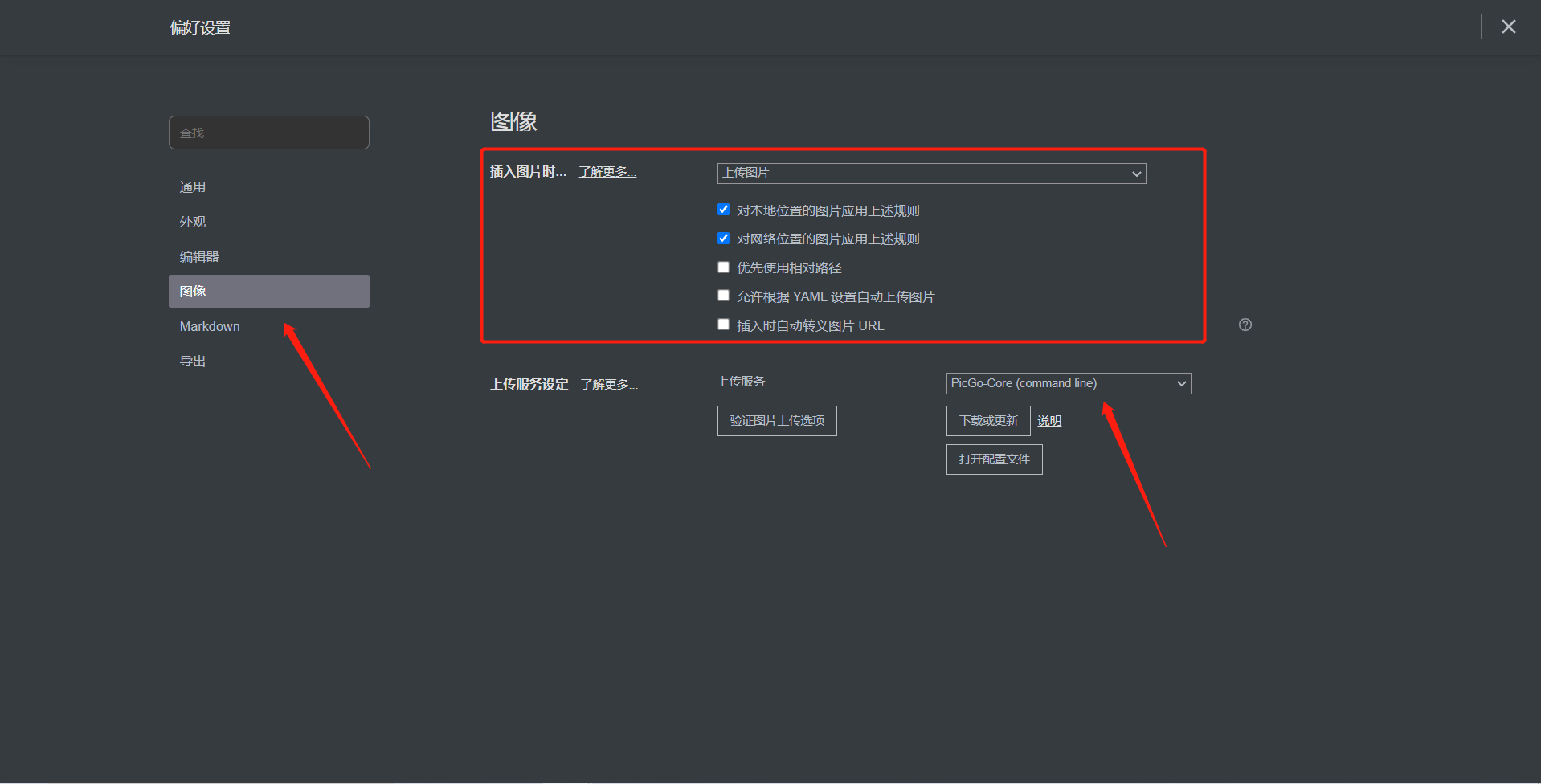Click the question mark help icon

(x=1245, y=325)
